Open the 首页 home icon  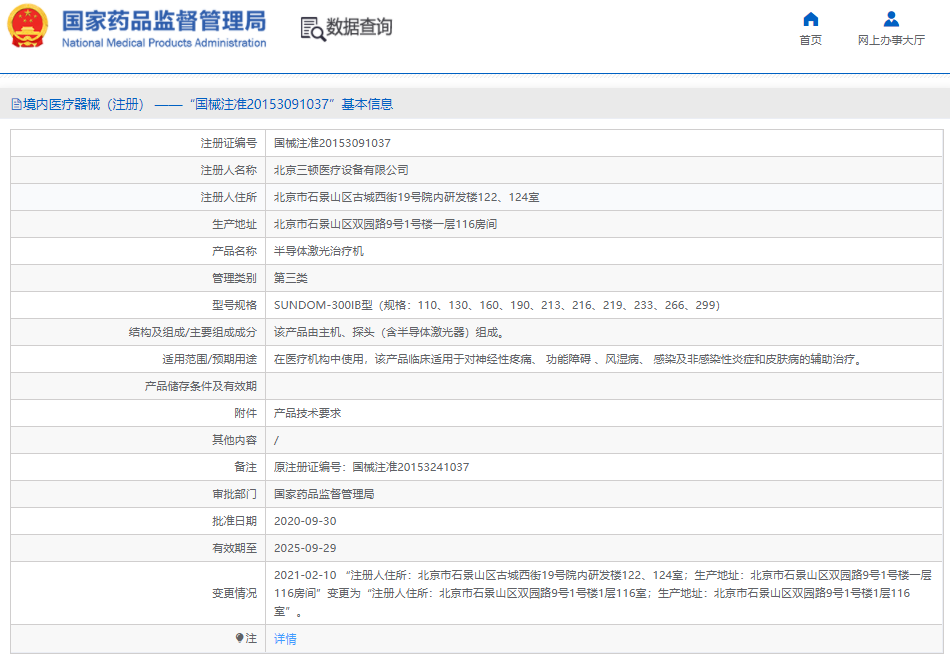[x=811, y=19]
